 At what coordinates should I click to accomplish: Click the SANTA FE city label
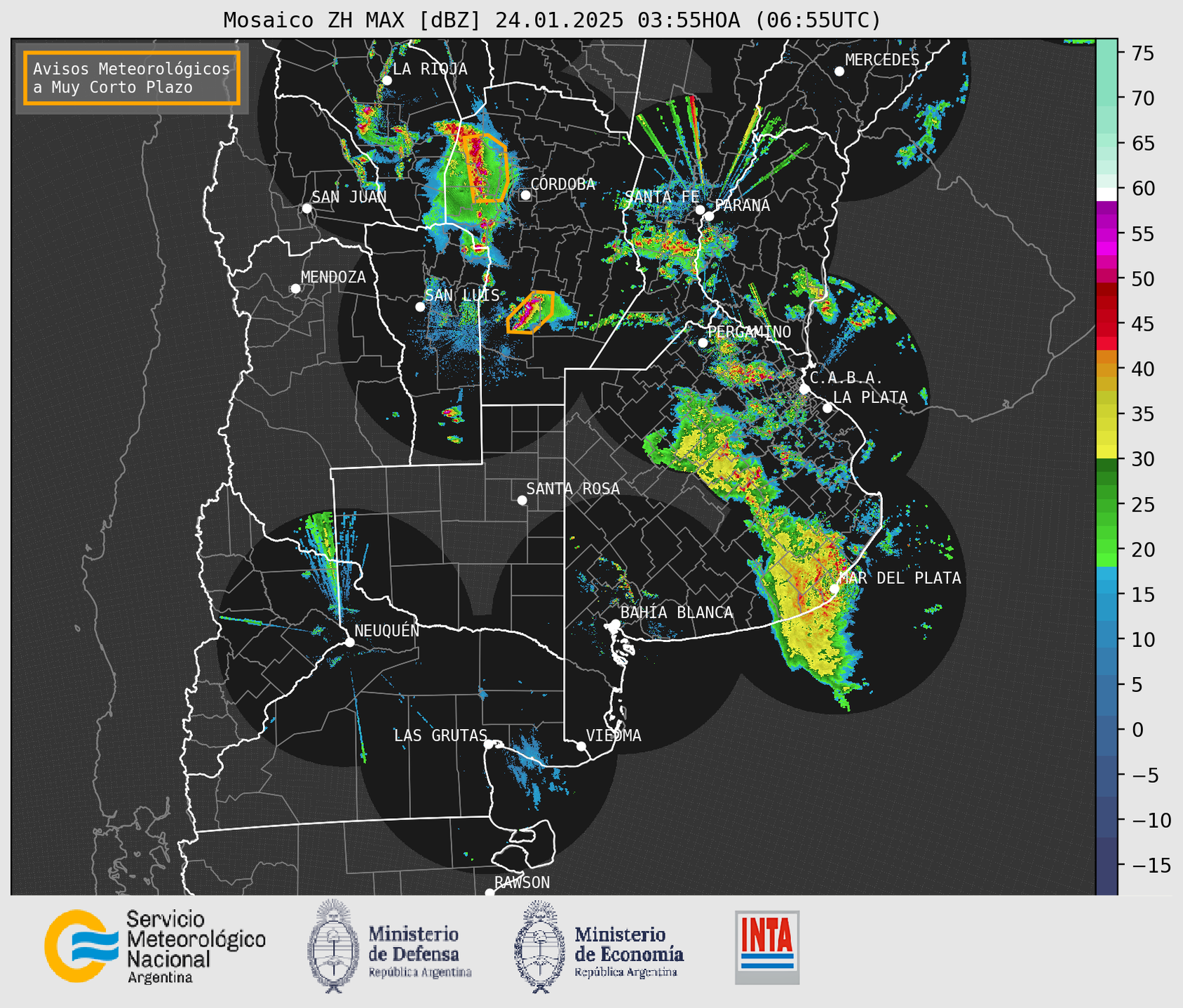point(662,197)
